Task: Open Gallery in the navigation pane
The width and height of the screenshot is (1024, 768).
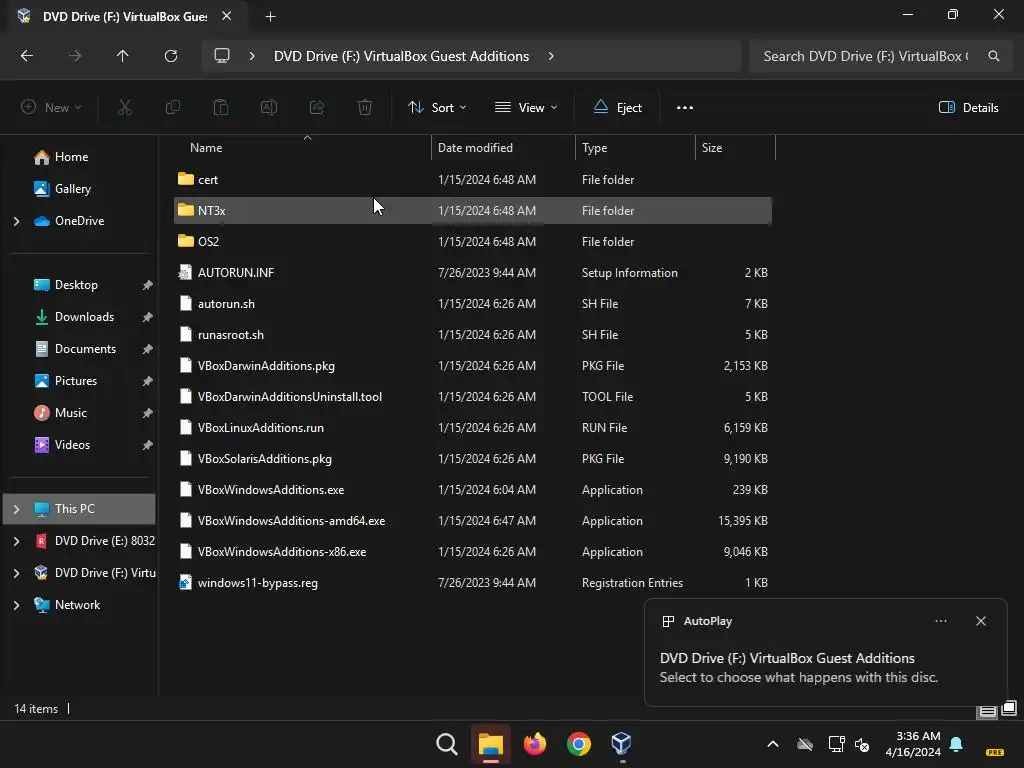Action: 72,189
